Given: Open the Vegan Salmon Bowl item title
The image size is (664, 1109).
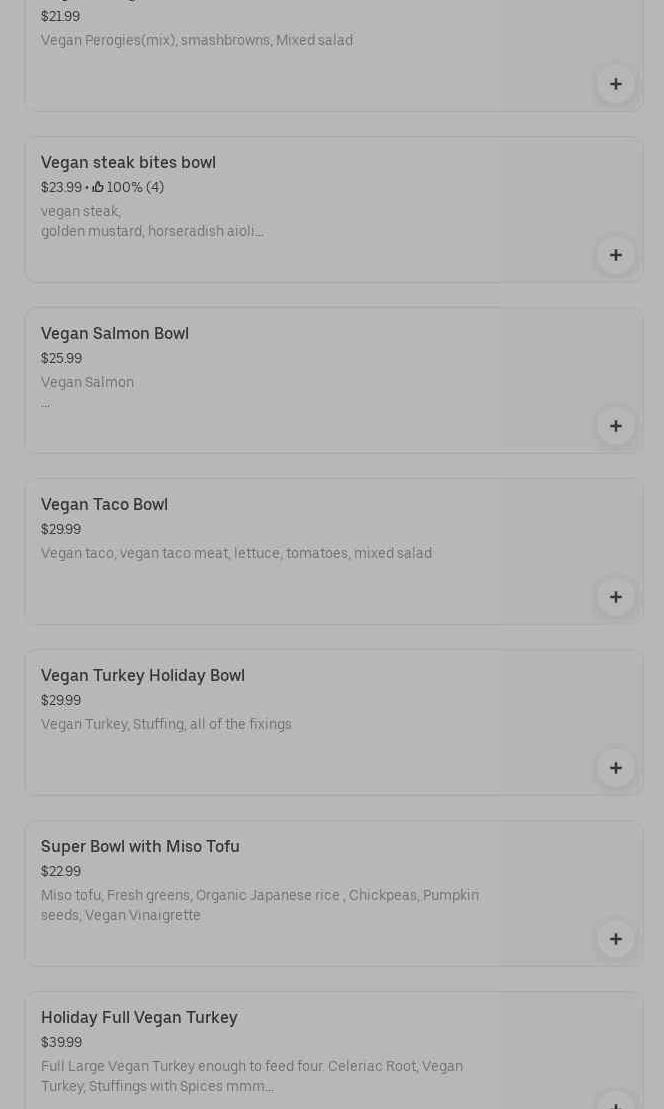Looking at the screenshot, I should coord(115,333).
